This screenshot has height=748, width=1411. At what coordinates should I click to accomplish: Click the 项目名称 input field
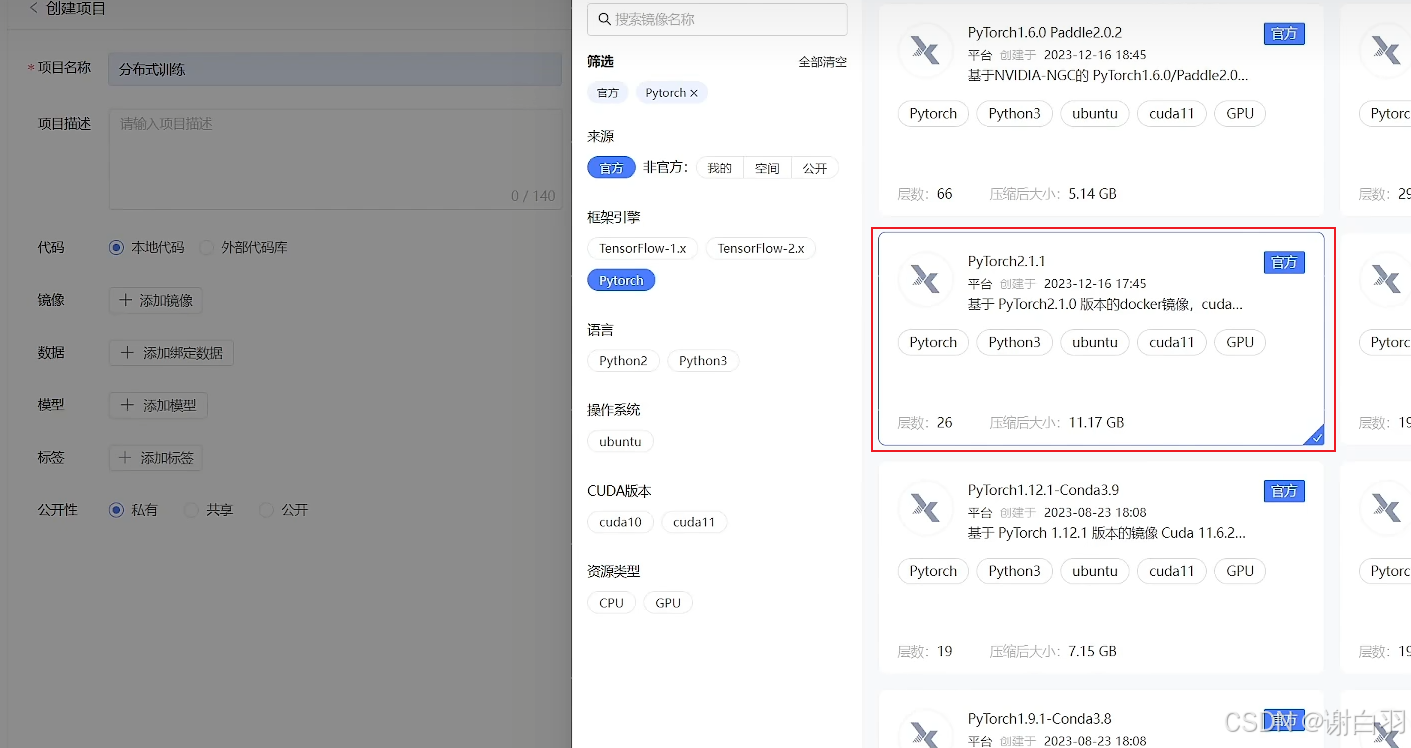335,69
